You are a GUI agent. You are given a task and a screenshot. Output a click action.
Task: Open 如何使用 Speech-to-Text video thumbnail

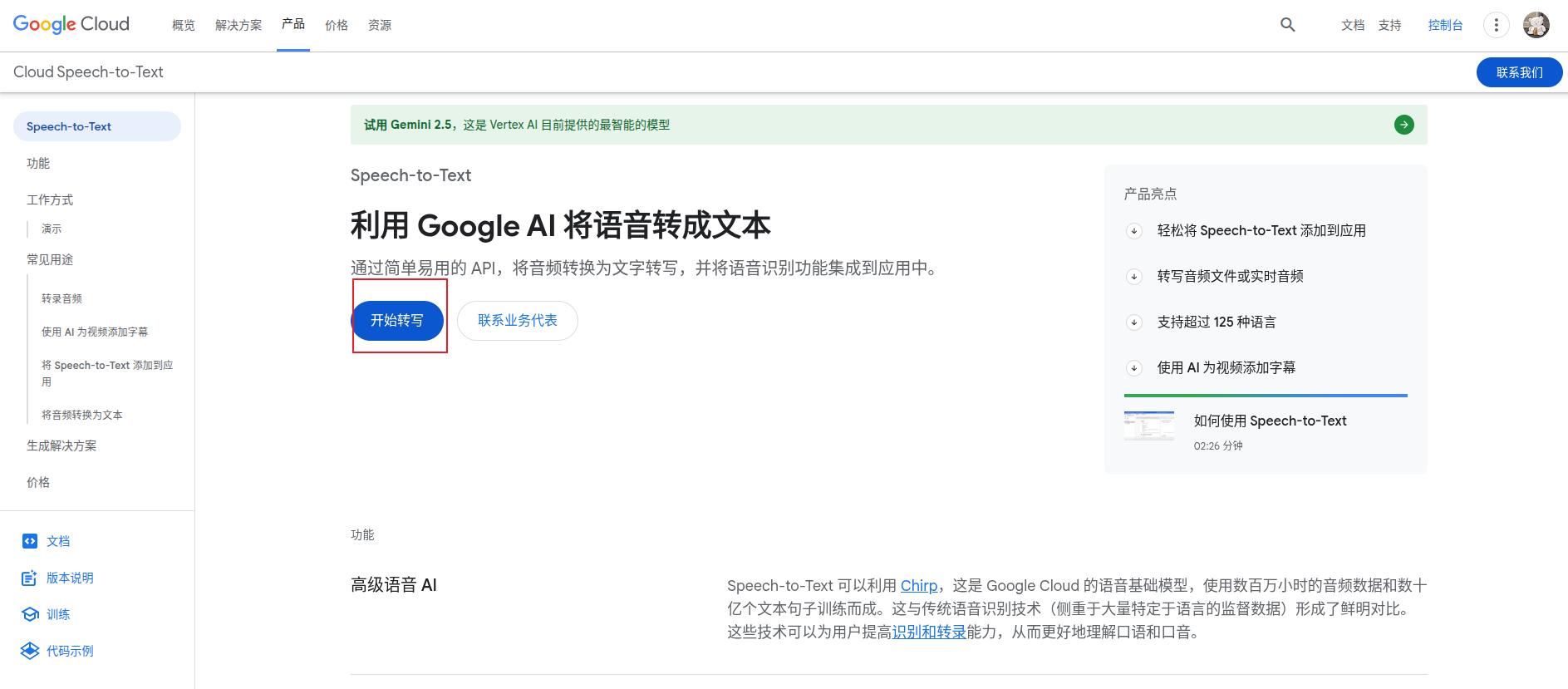pyautogui.click(x=1148, y=426)
